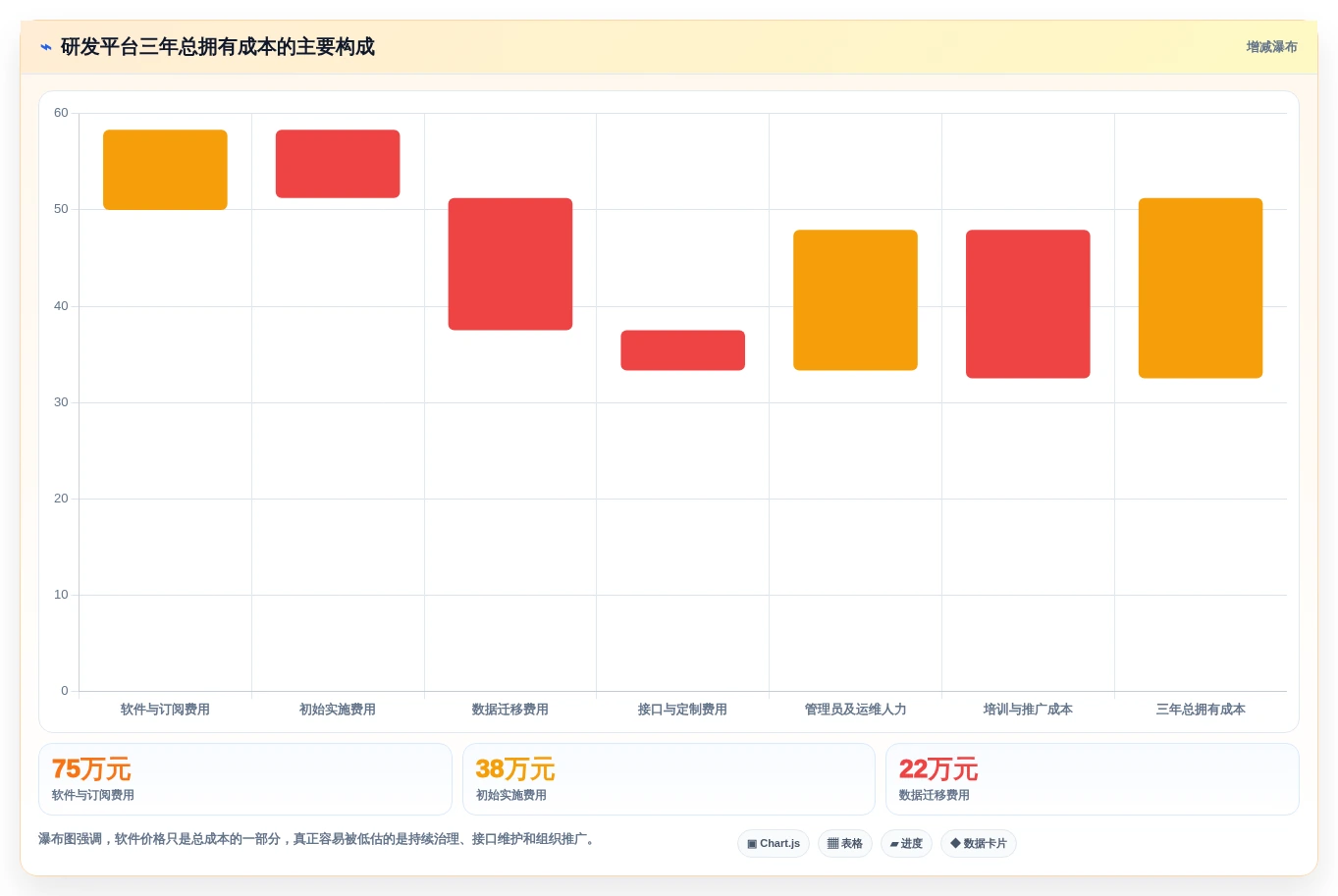Screen dimensions: 1338x896
Task: Click the x-axis label 初始实施费用
Action: pyautogui.click(x=338, y=710)
